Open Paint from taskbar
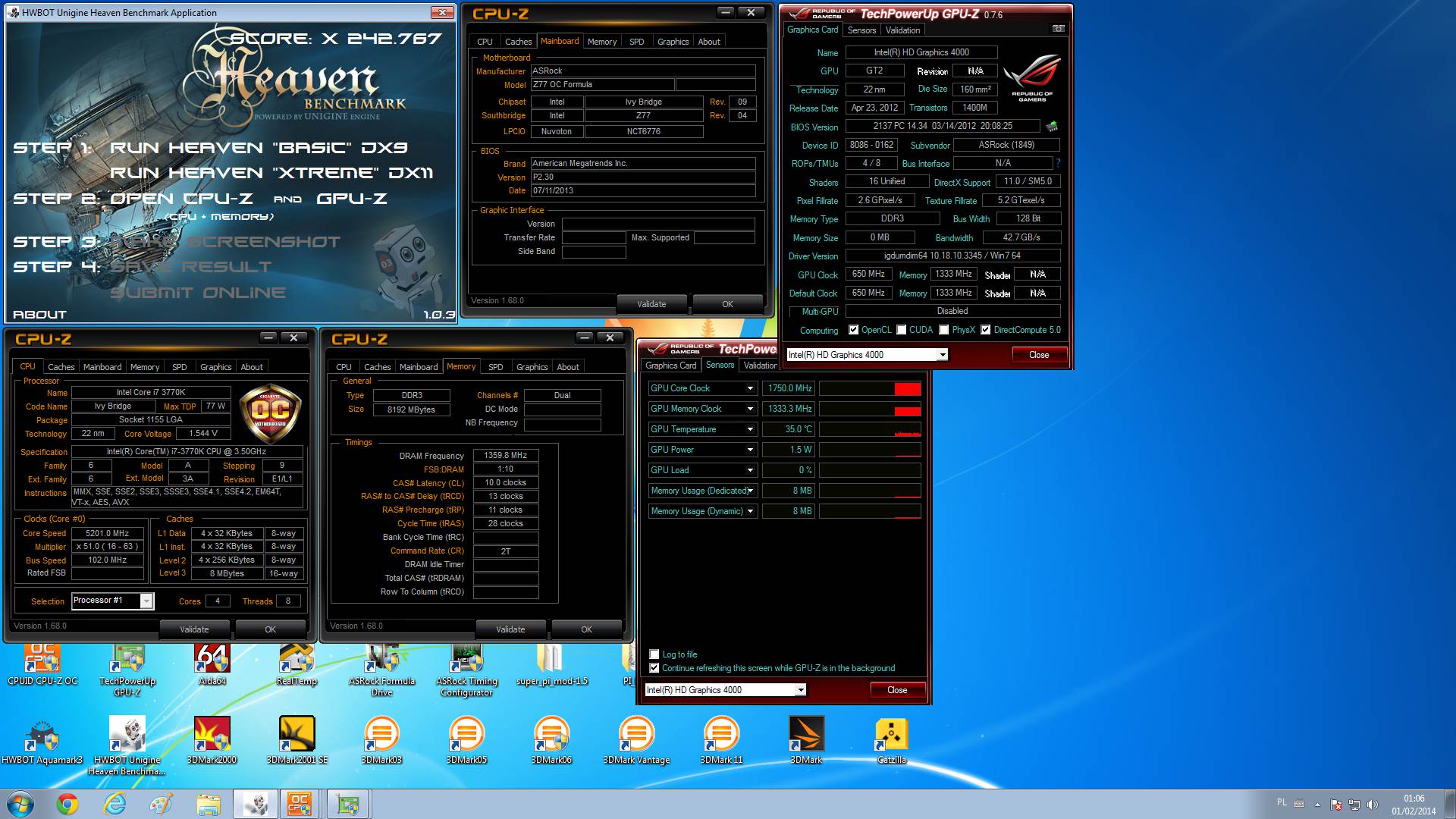 click(162, 804)
